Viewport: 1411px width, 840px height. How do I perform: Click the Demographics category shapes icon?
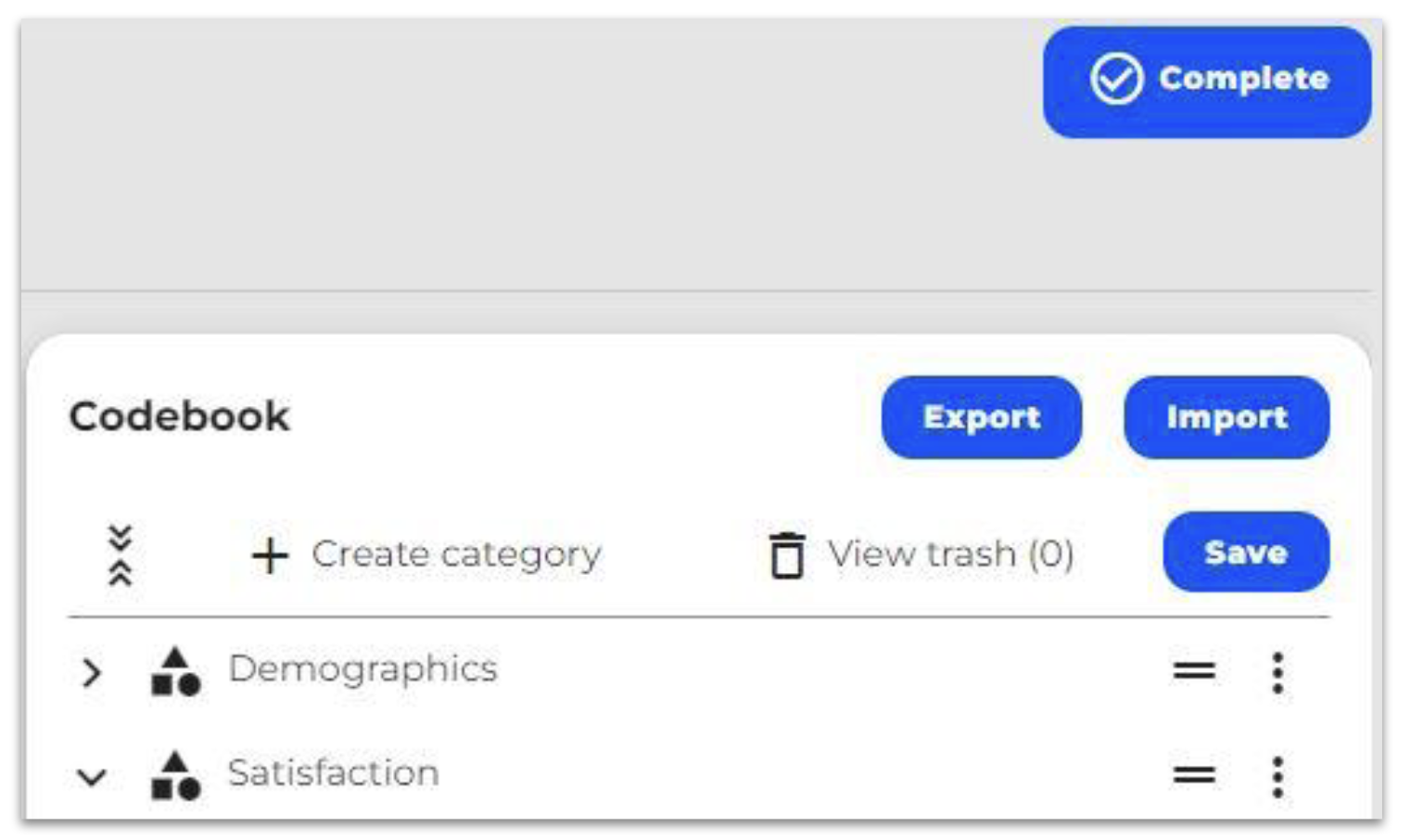pyautogui.click(x=175, y=671)
